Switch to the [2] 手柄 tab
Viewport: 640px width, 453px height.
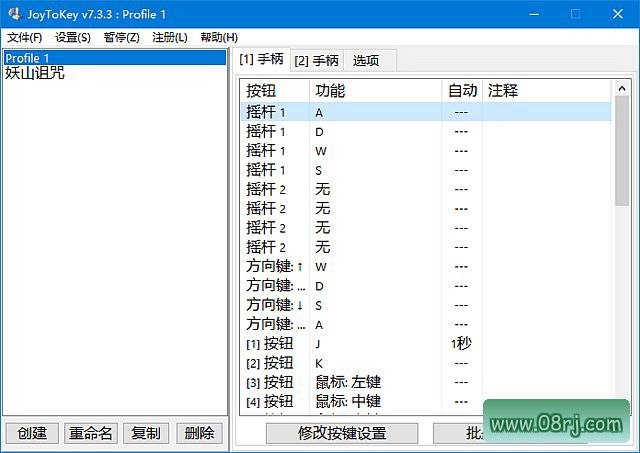(316, 61)
